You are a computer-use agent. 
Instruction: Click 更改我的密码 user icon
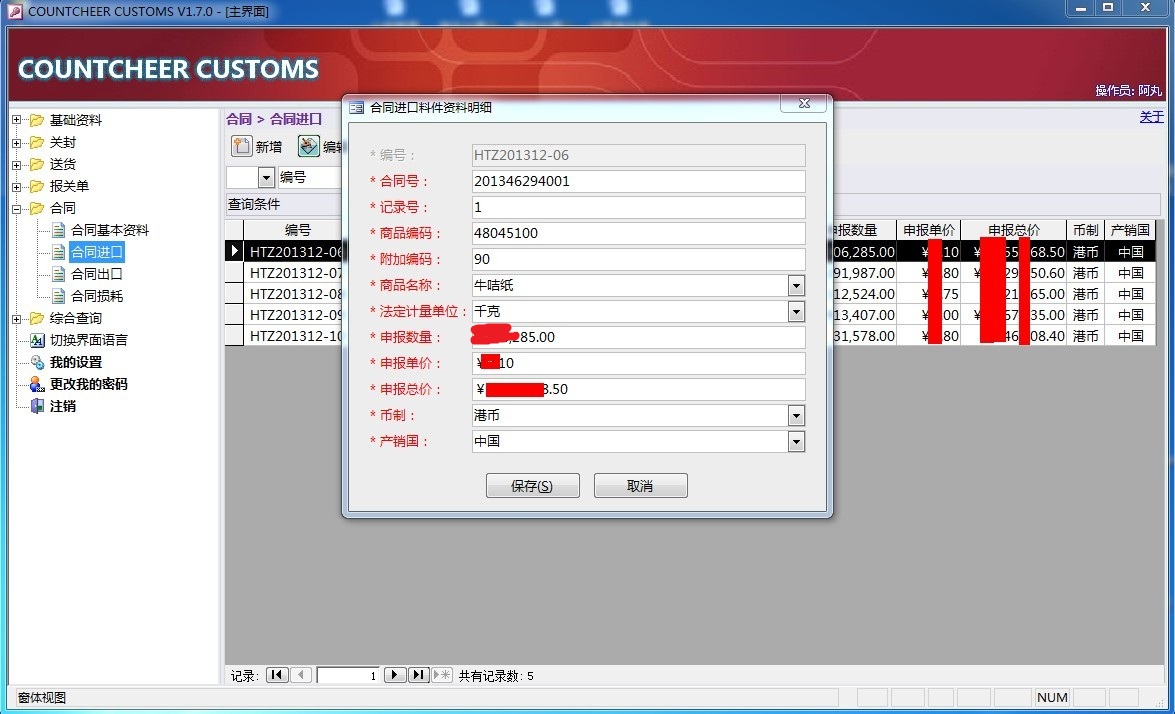pyautogui.click(x=37, y=384)
